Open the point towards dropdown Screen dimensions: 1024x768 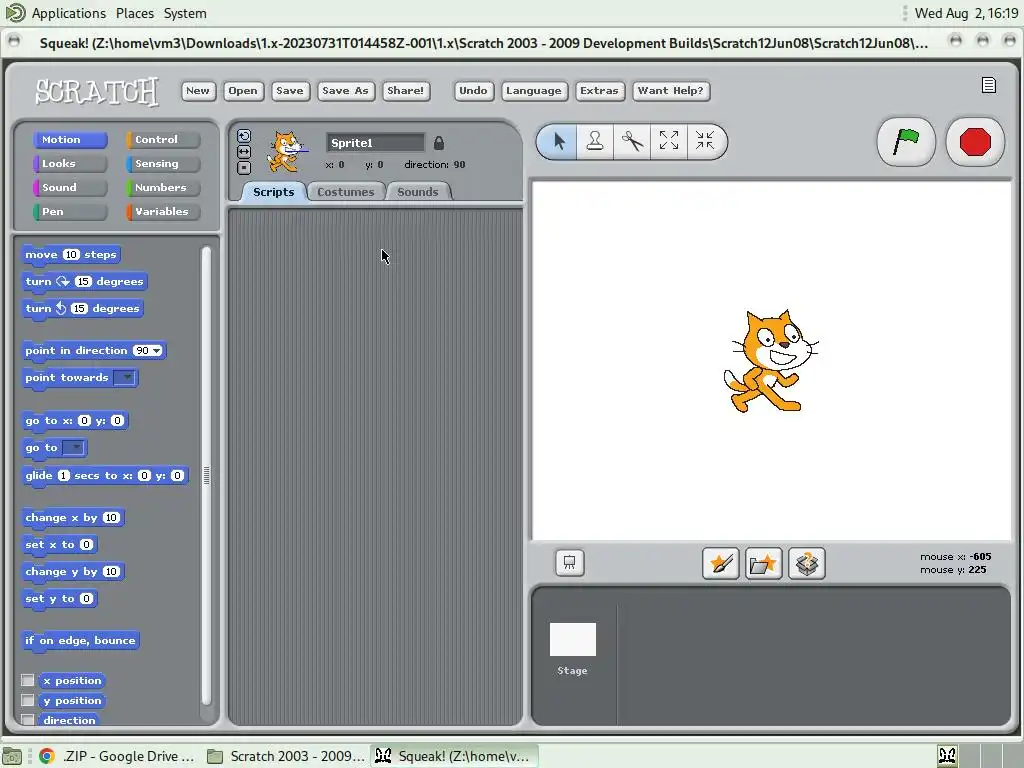124,377
